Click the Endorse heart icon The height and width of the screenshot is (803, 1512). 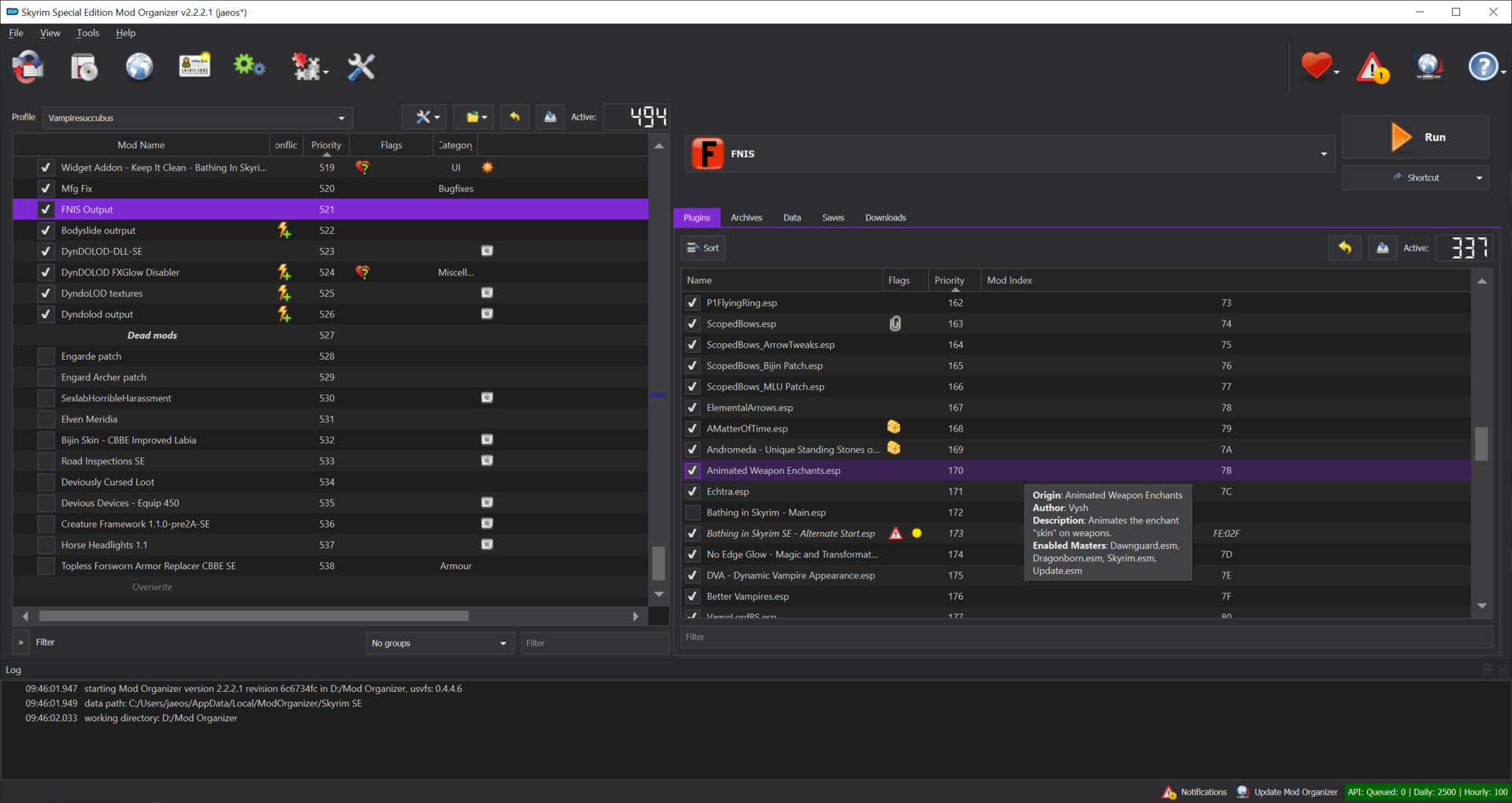1317,66
